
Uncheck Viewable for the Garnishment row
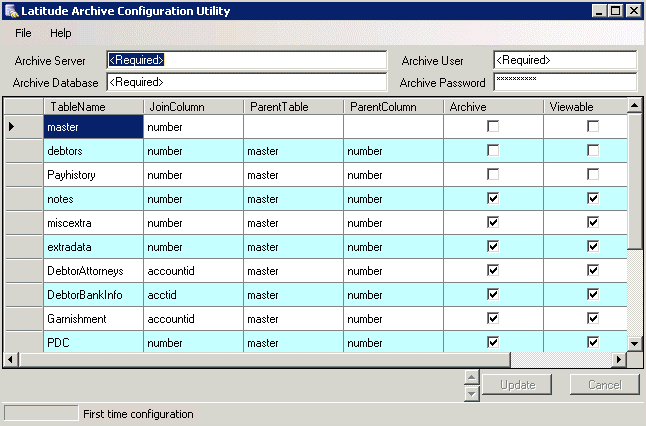593,318
